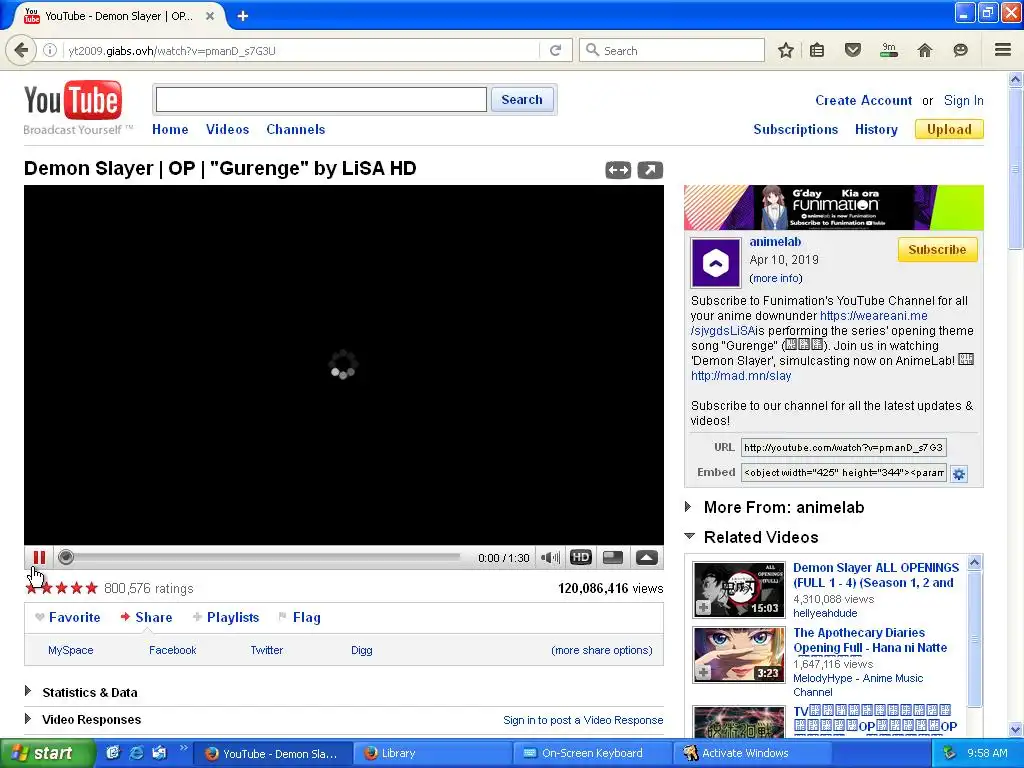Click the player's up-arrow menu button

[x=647, y=558]
